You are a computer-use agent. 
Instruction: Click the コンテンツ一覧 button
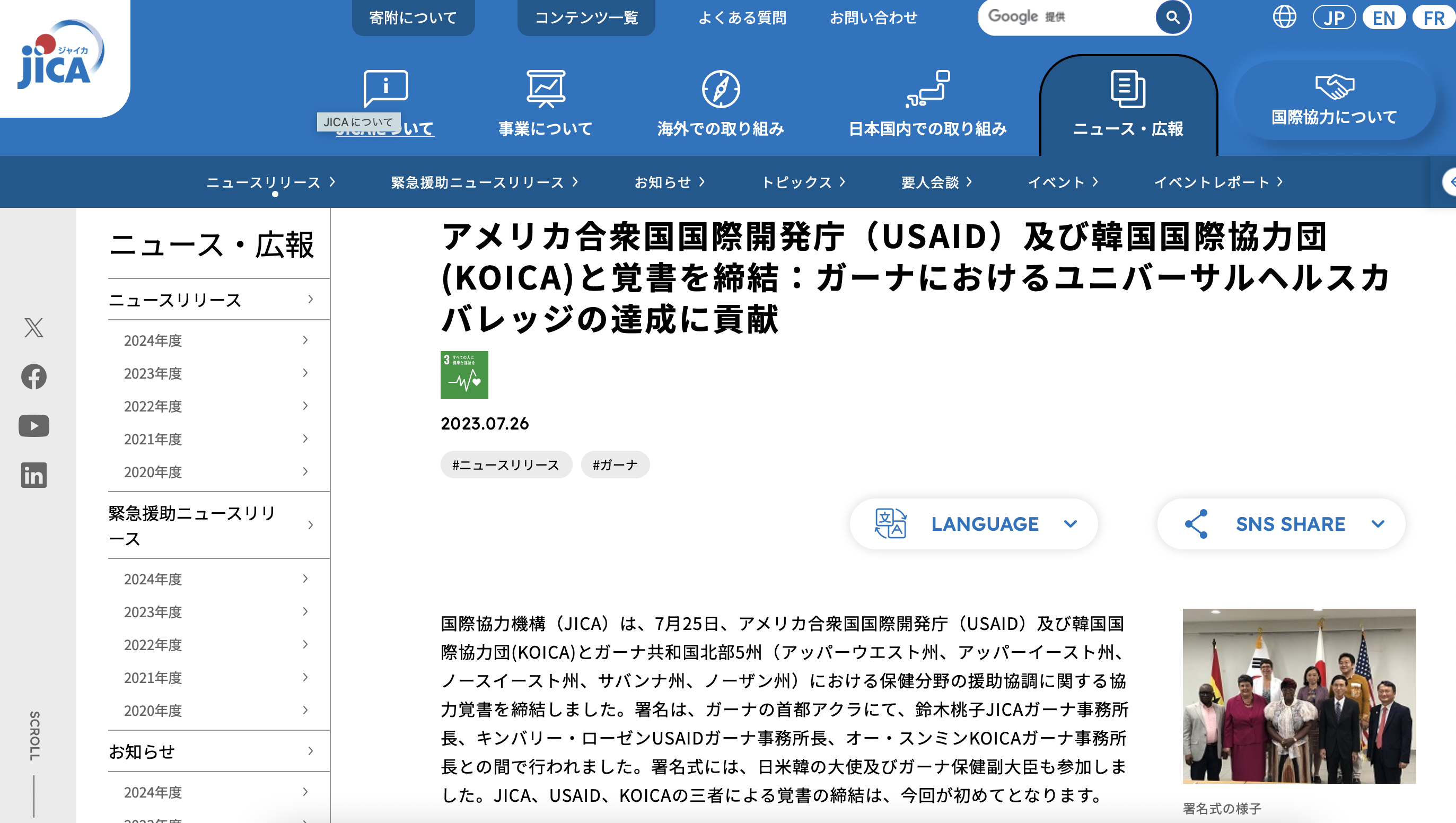tap(586, 17)
